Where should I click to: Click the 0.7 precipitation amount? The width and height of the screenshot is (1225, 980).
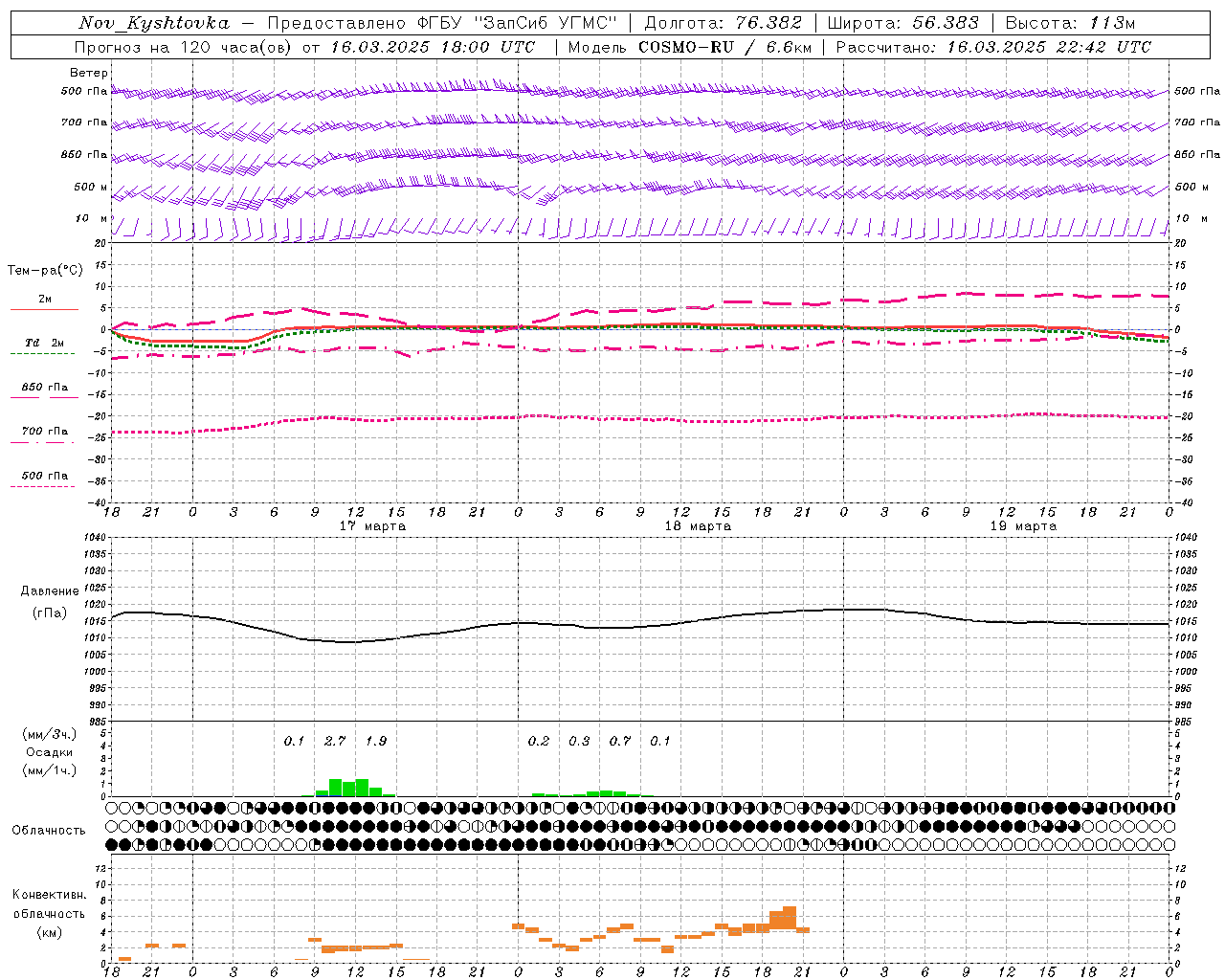click(620, 742)
